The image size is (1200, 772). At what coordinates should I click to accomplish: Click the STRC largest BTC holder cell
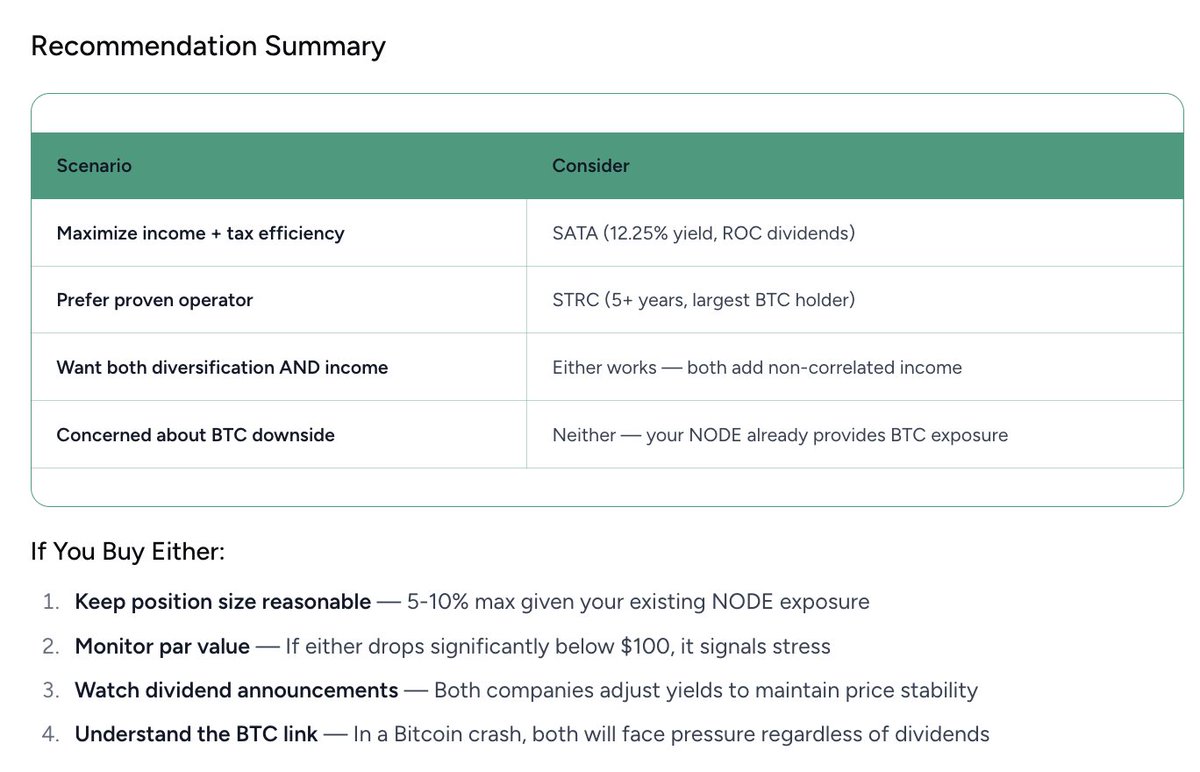coord(703,300)
